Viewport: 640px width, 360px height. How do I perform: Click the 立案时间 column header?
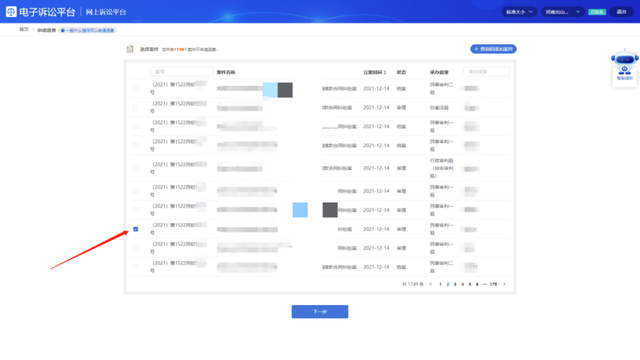tap(373, 72)
